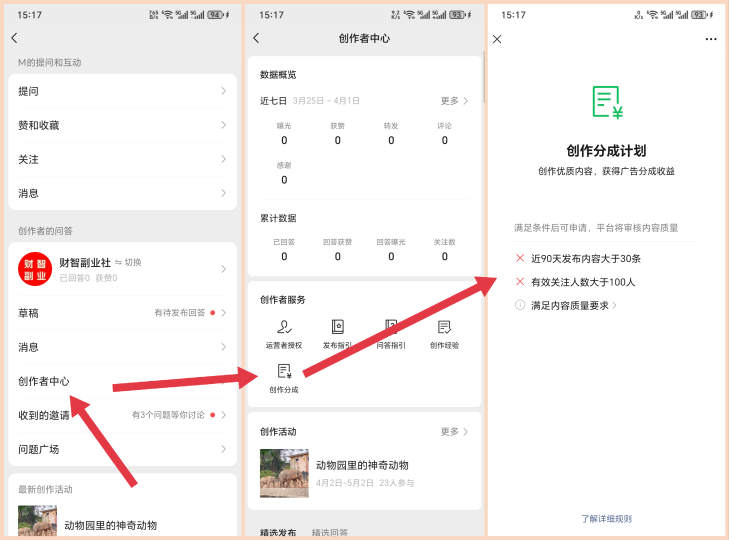Open 发布指引 guide icon
The height and width of the screenshot is (540, 729).
[x=338, y=334]
